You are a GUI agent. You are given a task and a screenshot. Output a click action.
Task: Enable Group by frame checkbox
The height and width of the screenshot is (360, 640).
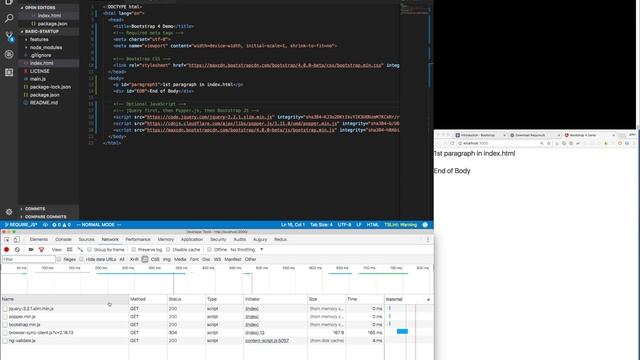pyautogui.click(x=89, y=249)
